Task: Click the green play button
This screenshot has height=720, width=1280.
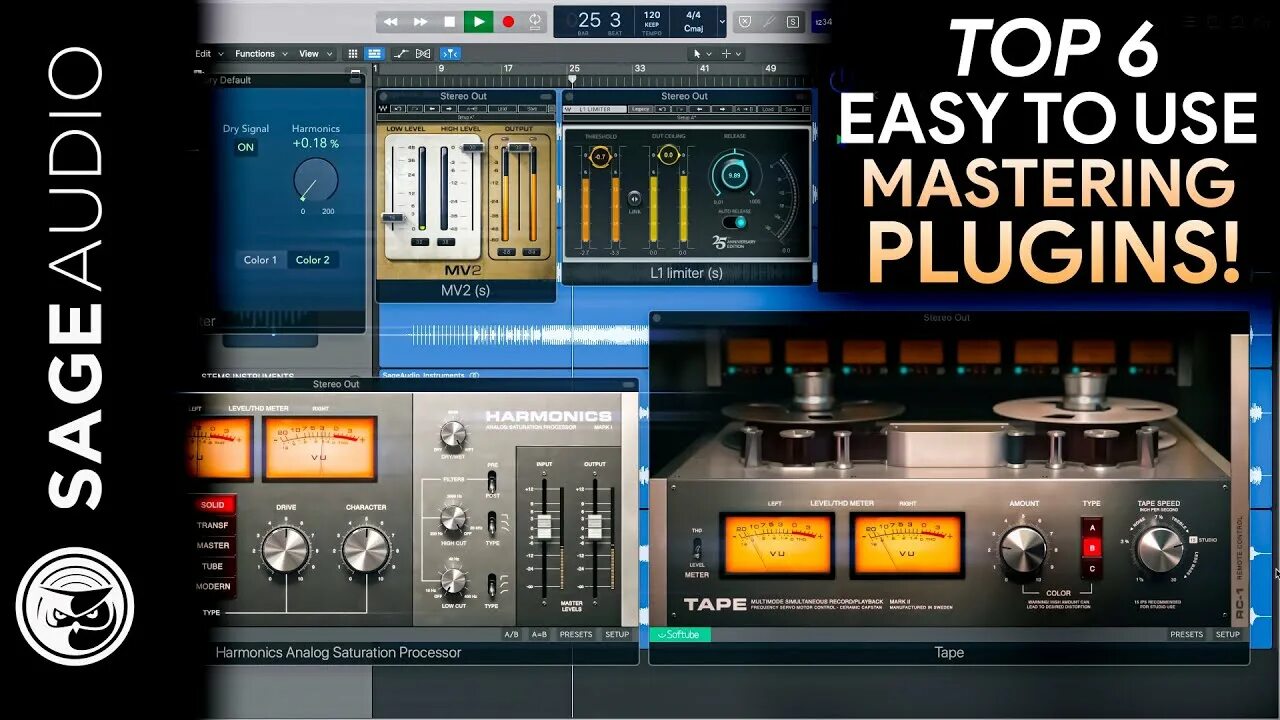Action: (479, 21)
